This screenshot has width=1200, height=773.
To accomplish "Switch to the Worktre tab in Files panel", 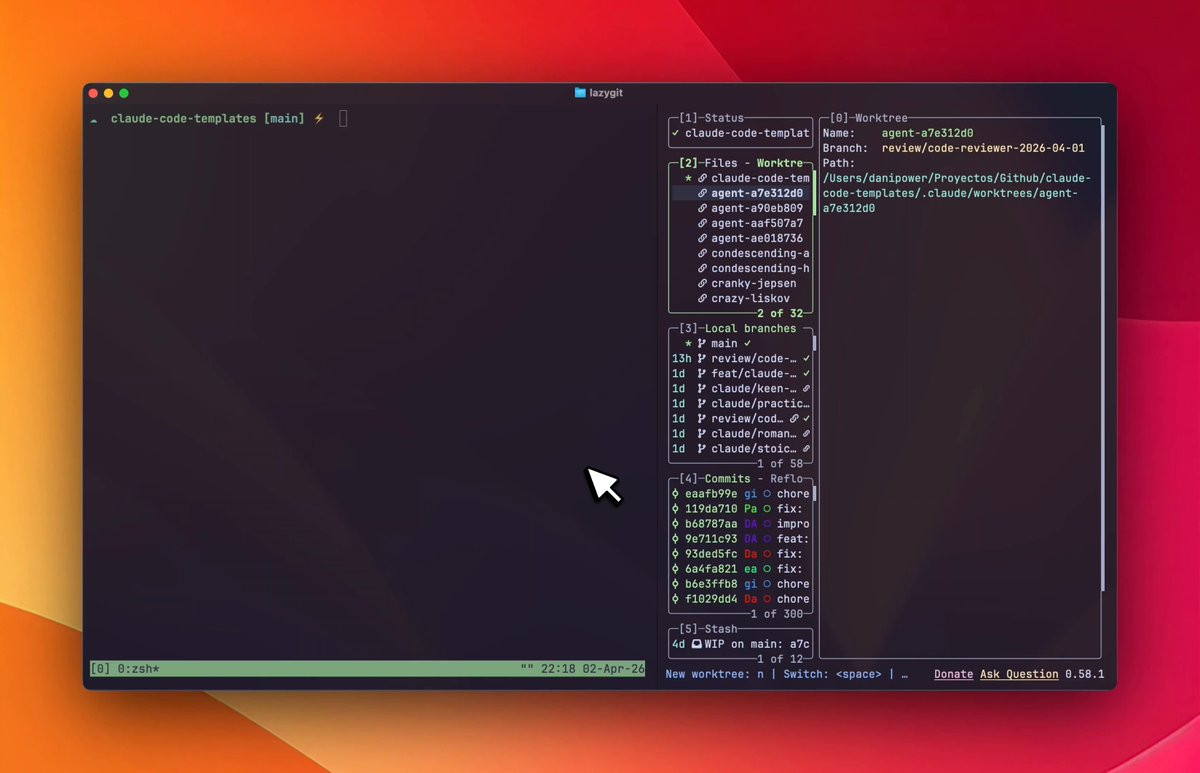I will point(779,163).
